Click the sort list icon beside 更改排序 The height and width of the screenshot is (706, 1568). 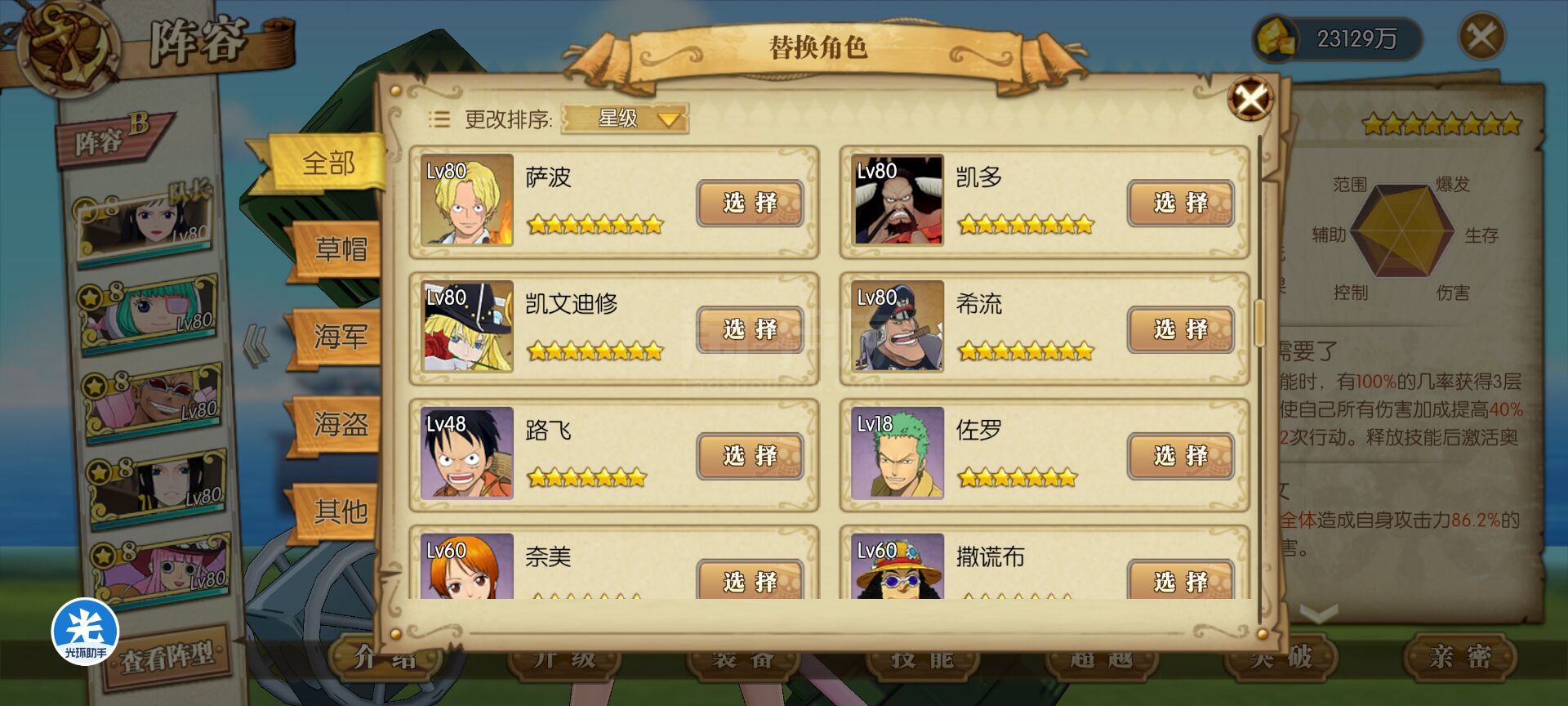(439, 119)
